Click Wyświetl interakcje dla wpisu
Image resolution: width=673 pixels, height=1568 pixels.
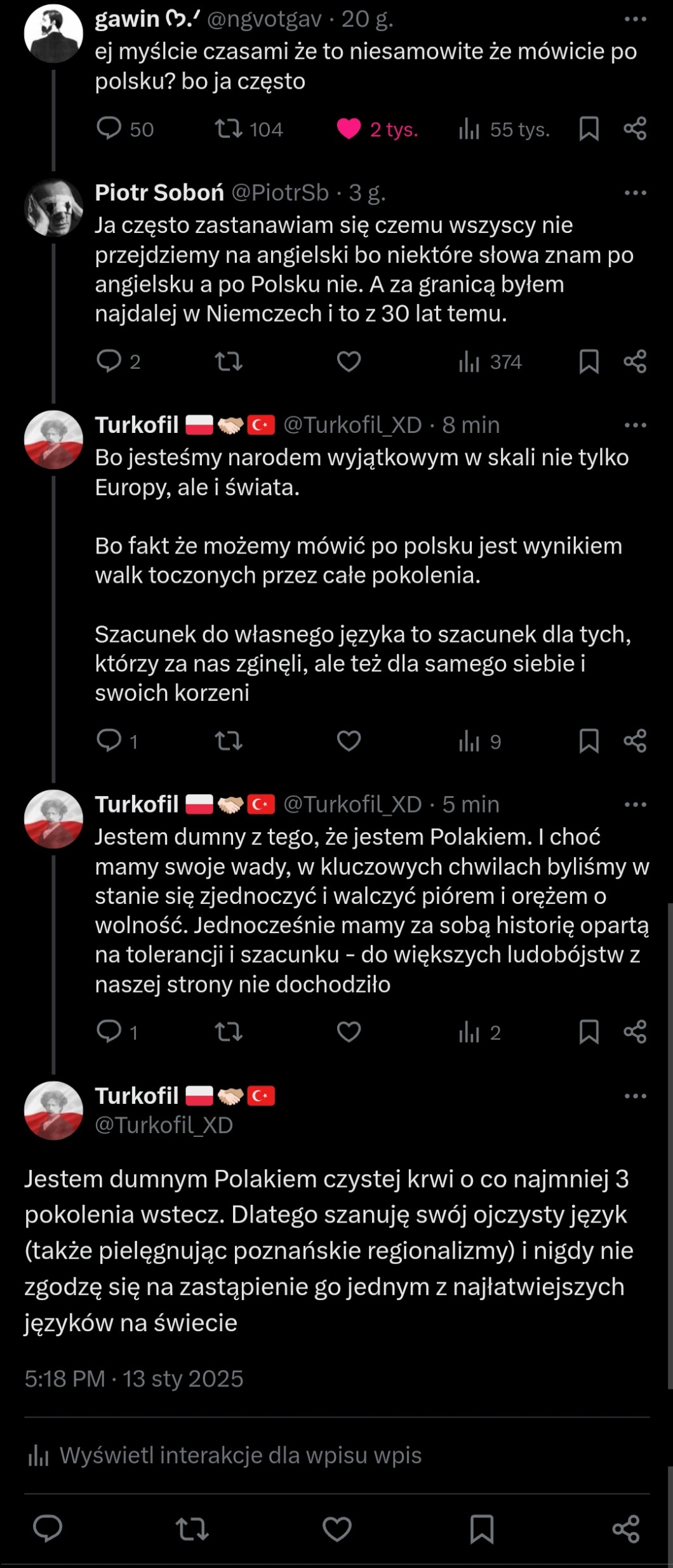click(x=240, y=1455)
